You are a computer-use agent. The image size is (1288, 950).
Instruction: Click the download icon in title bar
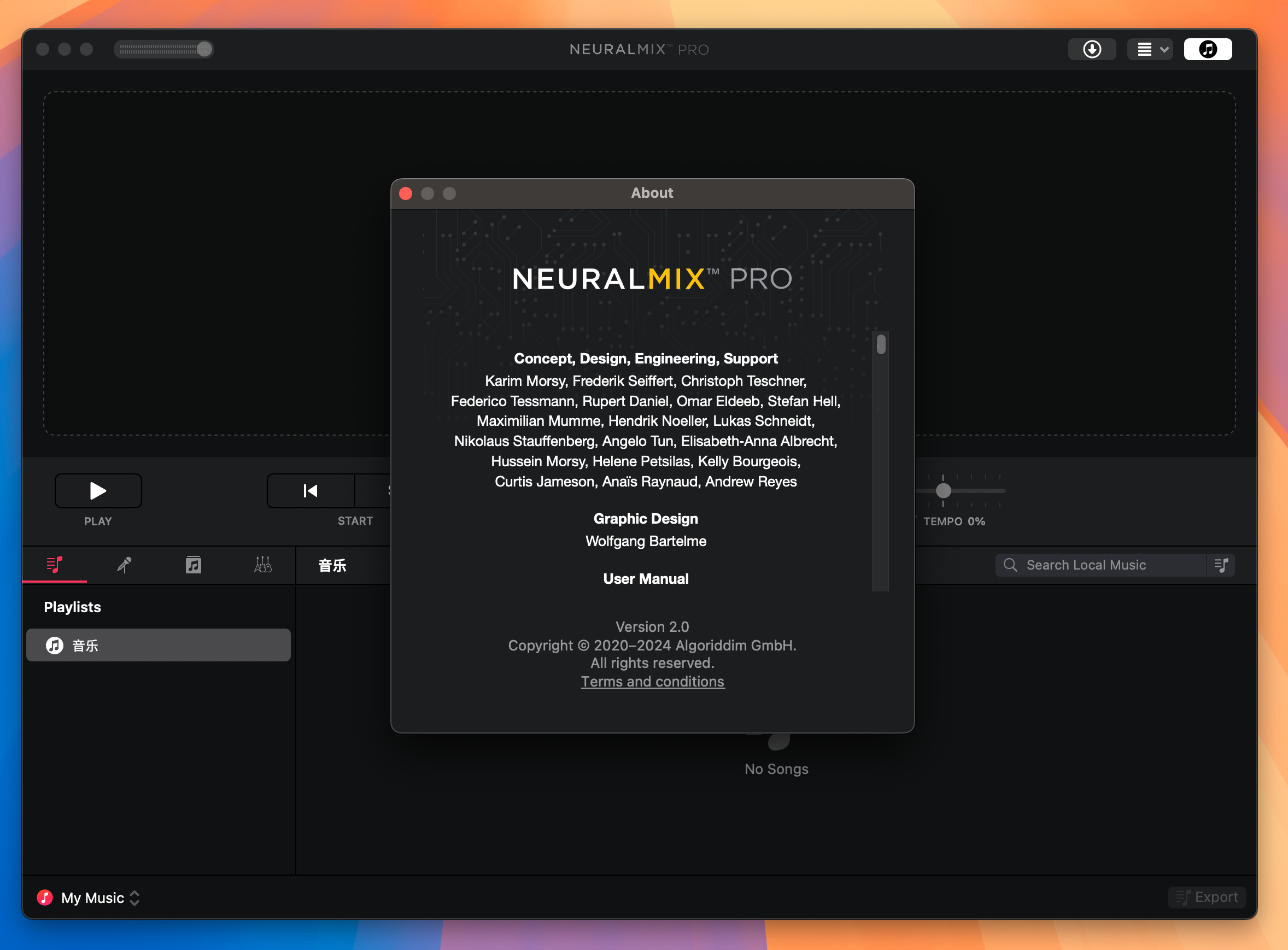pos(1094,48)
